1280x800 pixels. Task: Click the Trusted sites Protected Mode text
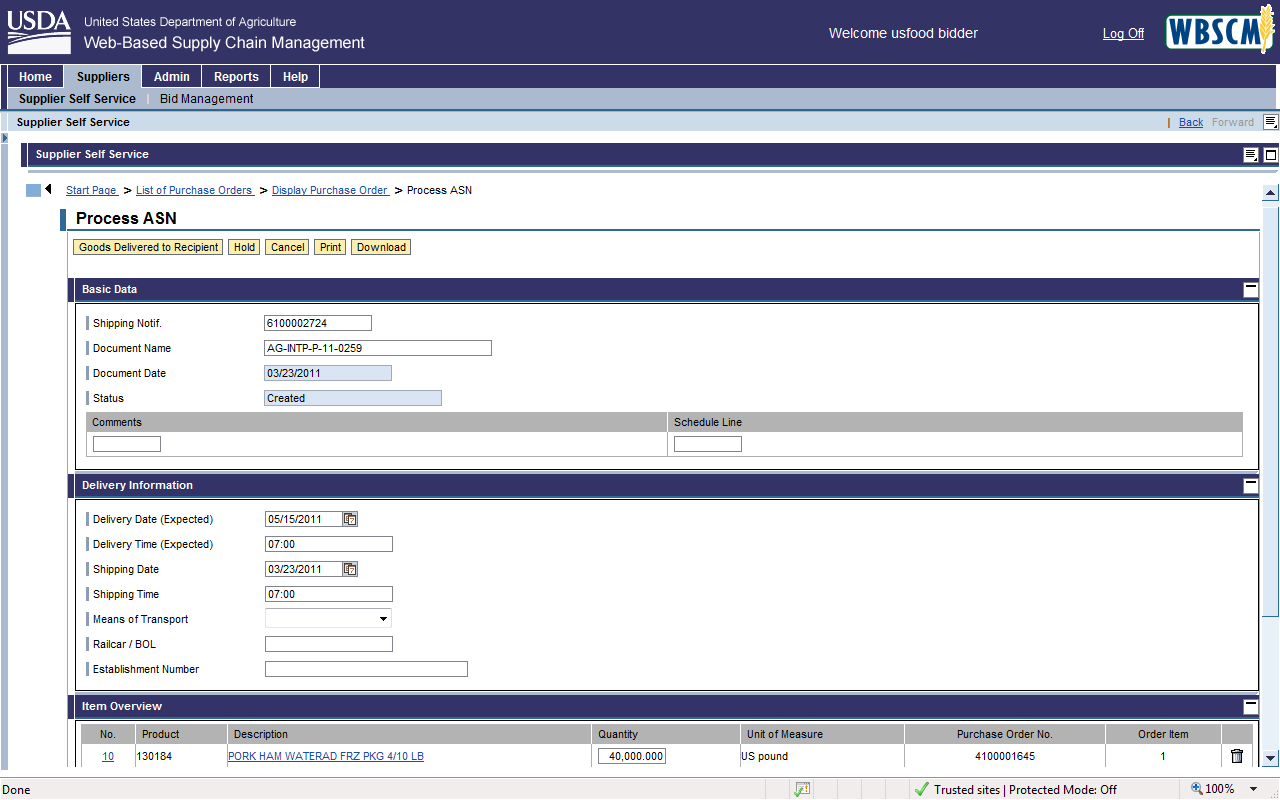(1025, 789)
